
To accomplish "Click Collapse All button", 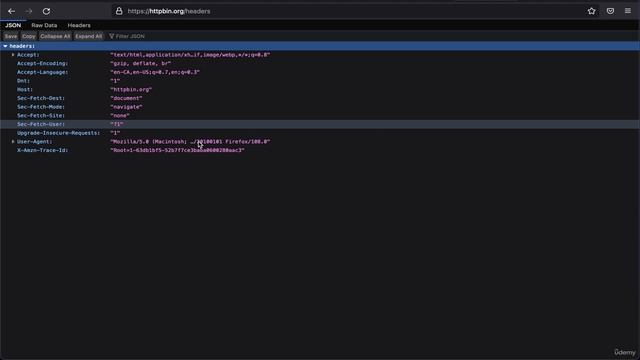I will point(55,36).
